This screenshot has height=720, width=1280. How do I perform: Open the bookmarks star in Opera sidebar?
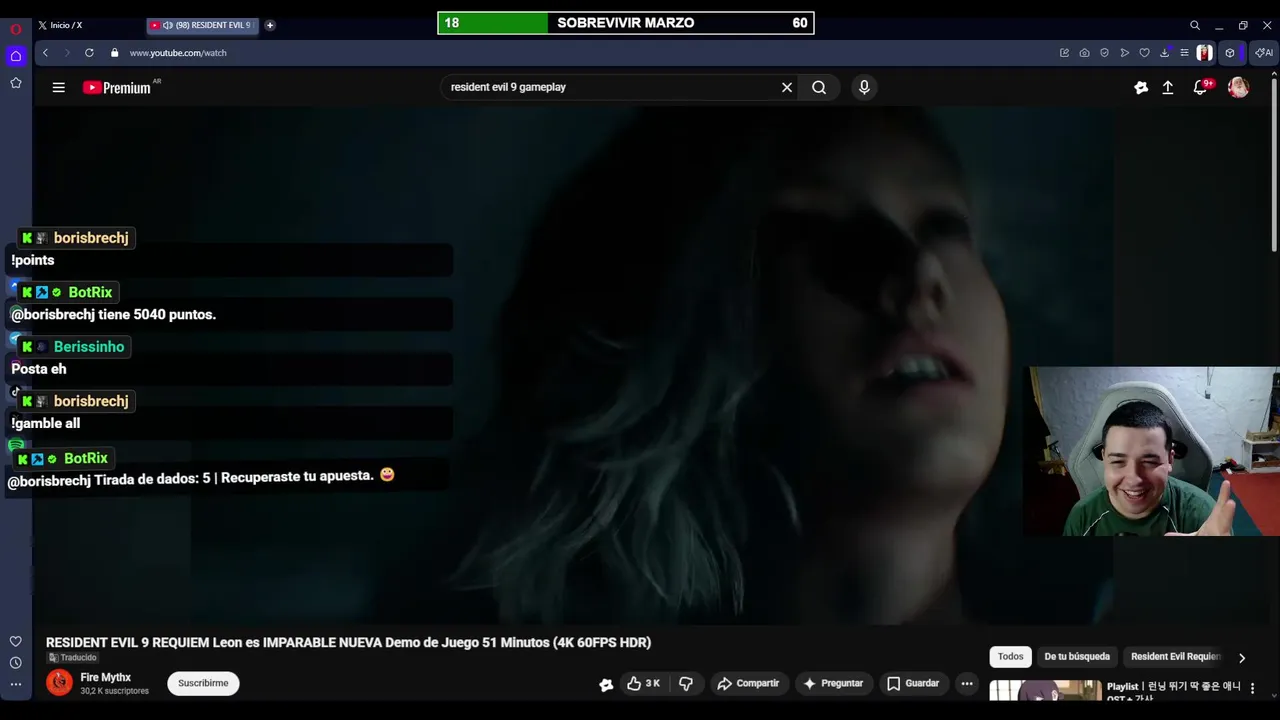click(16, 83)
